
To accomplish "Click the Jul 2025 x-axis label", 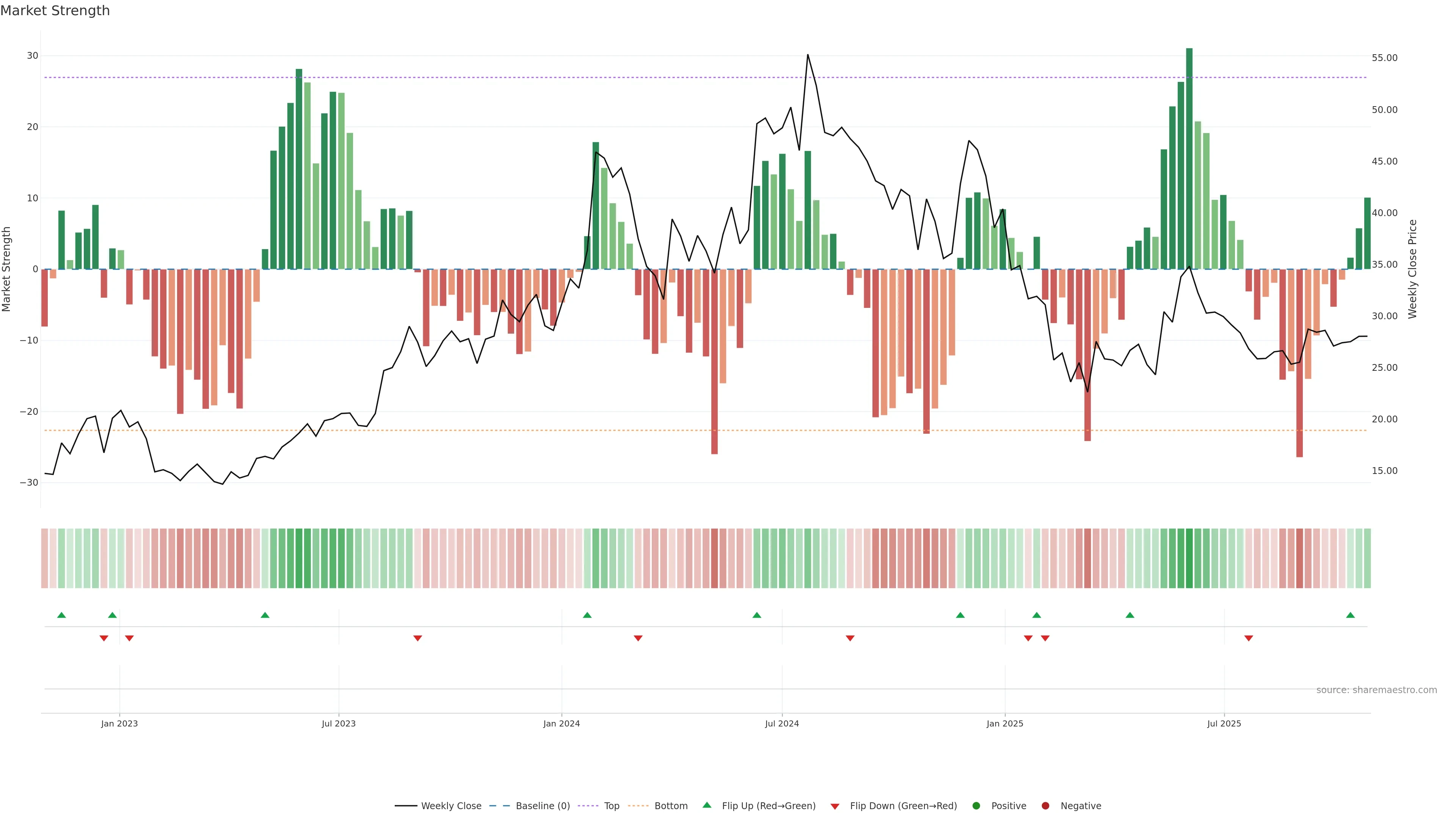I will click(1224, 723).
